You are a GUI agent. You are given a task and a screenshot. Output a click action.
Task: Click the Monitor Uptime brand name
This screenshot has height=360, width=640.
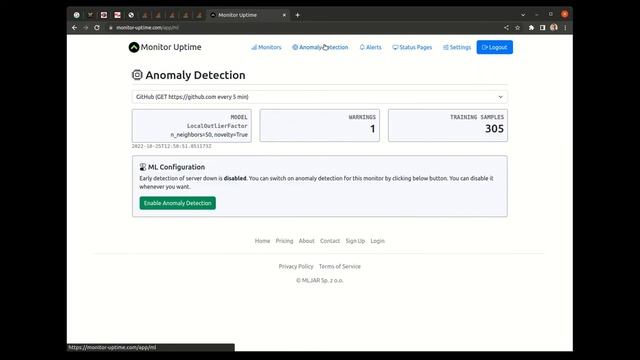(x=171, y=47)
